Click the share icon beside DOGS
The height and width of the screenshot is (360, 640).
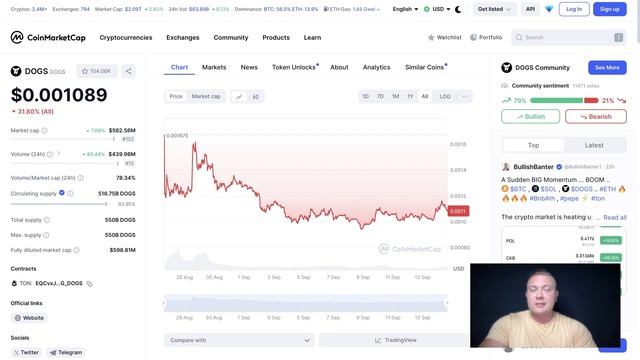[129, 71]
